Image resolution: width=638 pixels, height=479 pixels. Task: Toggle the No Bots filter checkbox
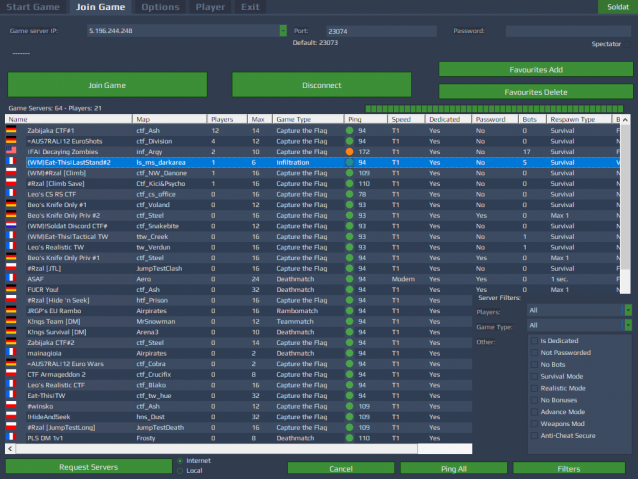[533, 366]
